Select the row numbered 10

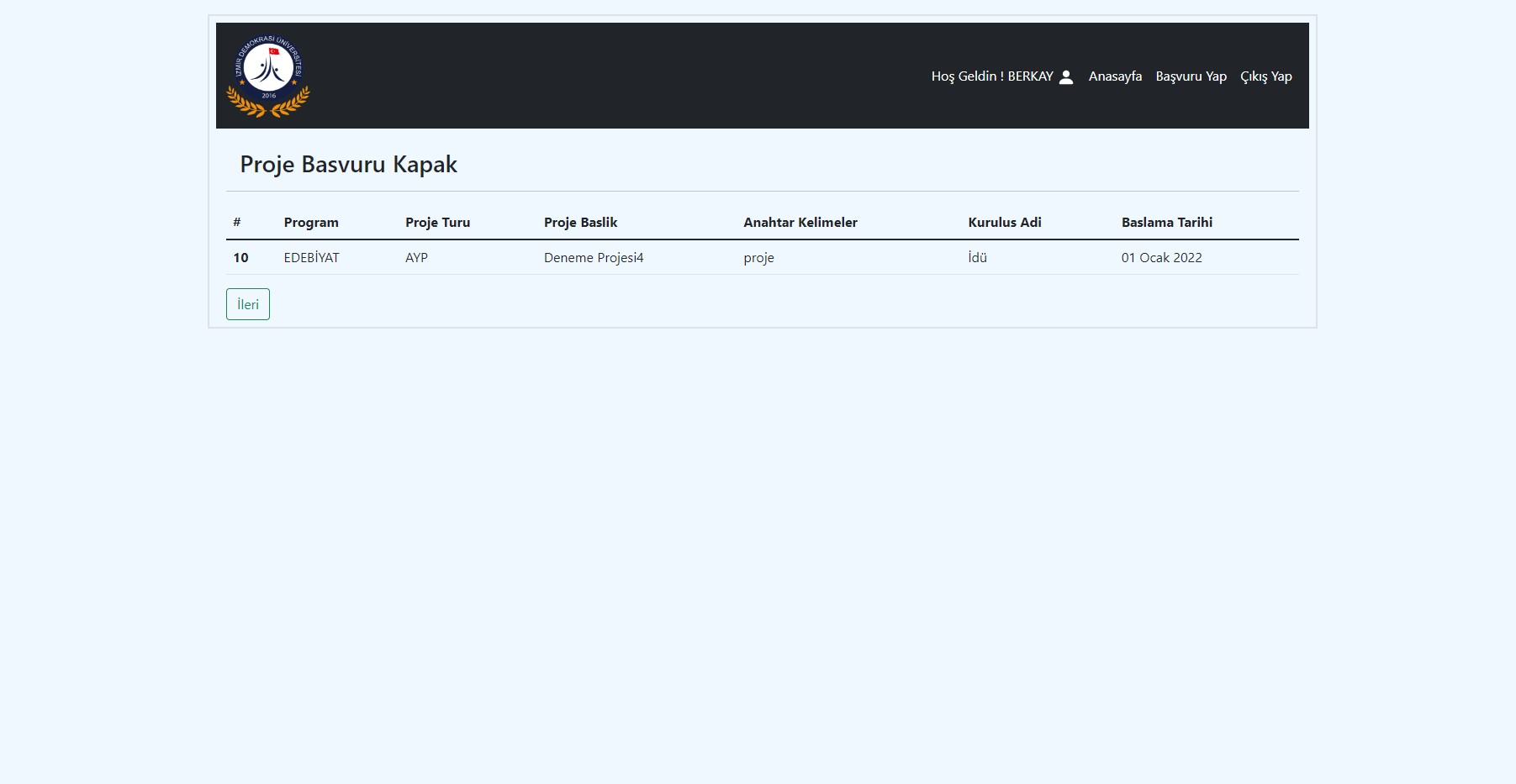(240, 257)
